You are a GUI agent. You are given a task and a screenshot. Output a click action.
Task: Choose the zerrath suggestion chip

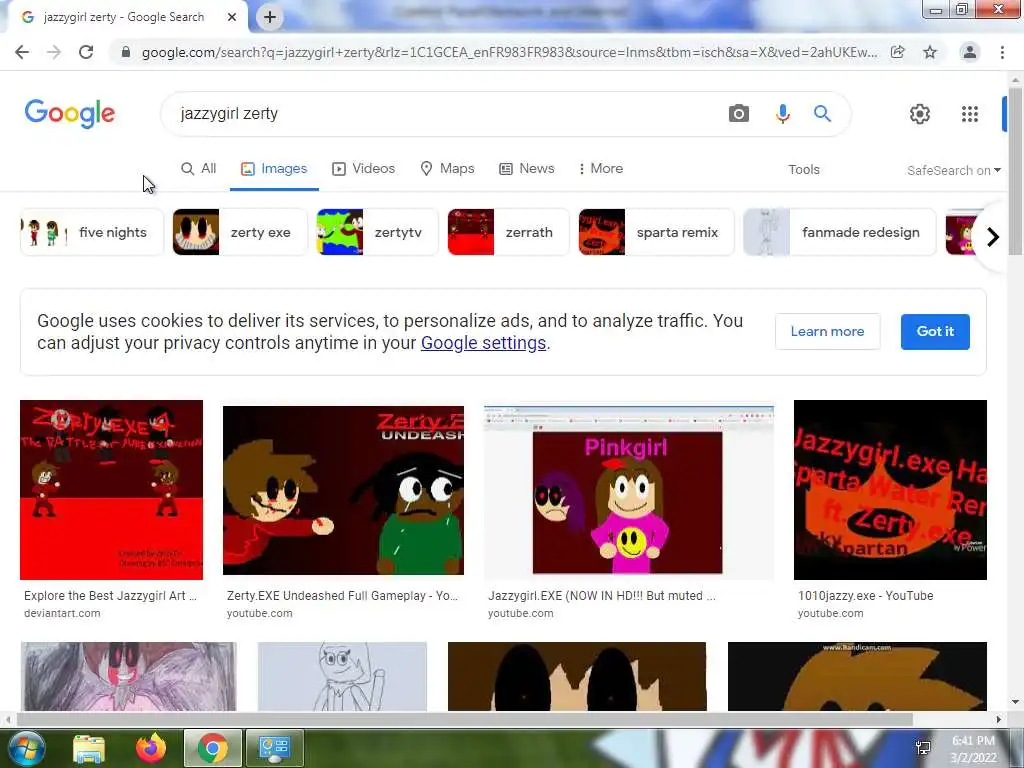pos(508,232)
